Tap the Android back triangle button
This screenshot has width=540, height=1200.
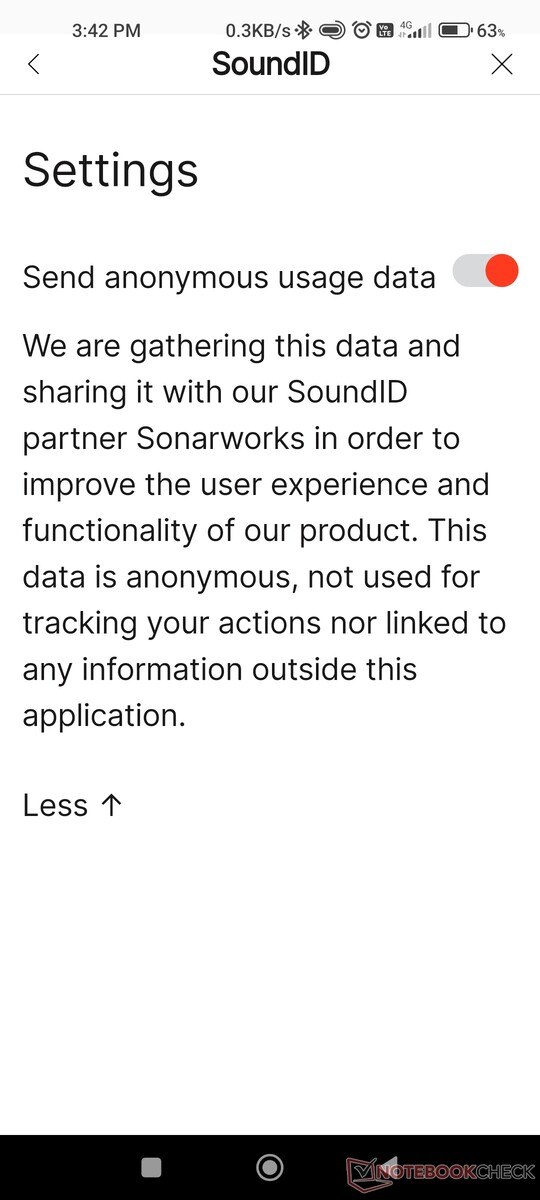tap(389, 1167)
